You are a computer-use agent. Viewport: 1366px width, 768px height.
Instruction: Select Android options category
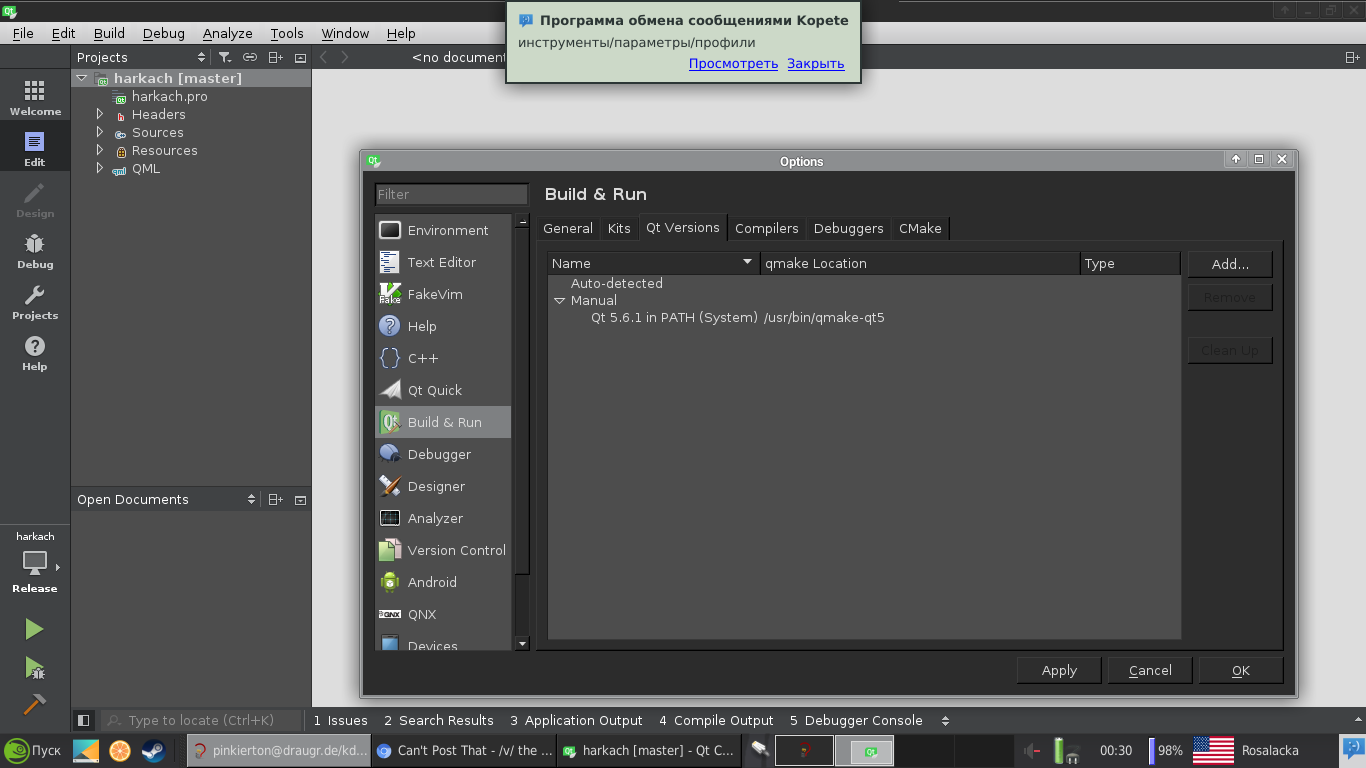443,582
